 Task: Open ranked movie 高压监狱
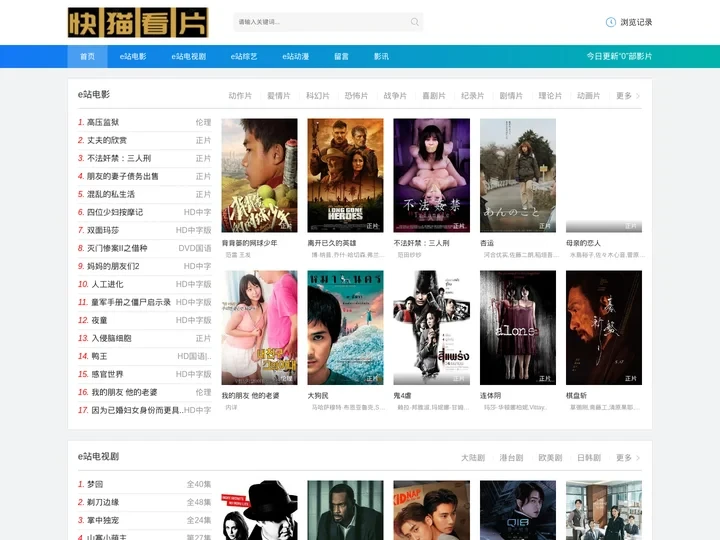103,122
